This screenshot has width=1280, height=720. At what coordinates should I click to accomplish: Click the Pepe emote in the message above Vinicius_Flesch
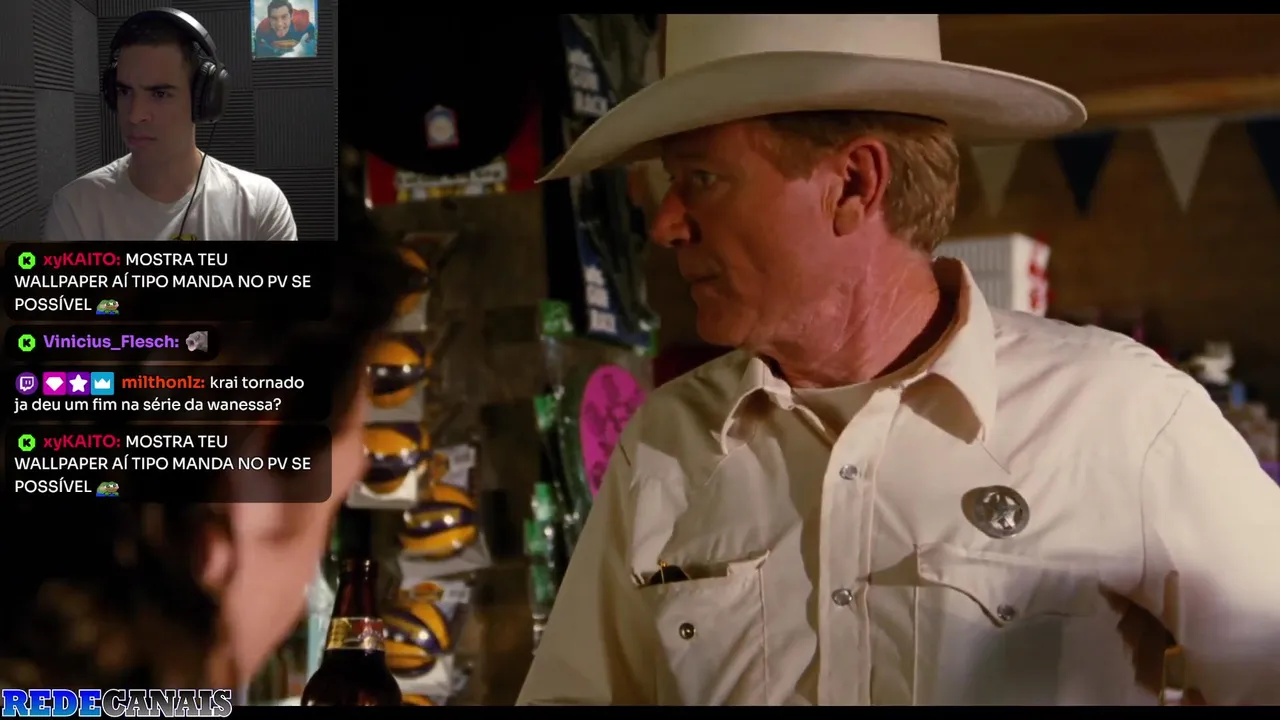[x=108, y=306]
